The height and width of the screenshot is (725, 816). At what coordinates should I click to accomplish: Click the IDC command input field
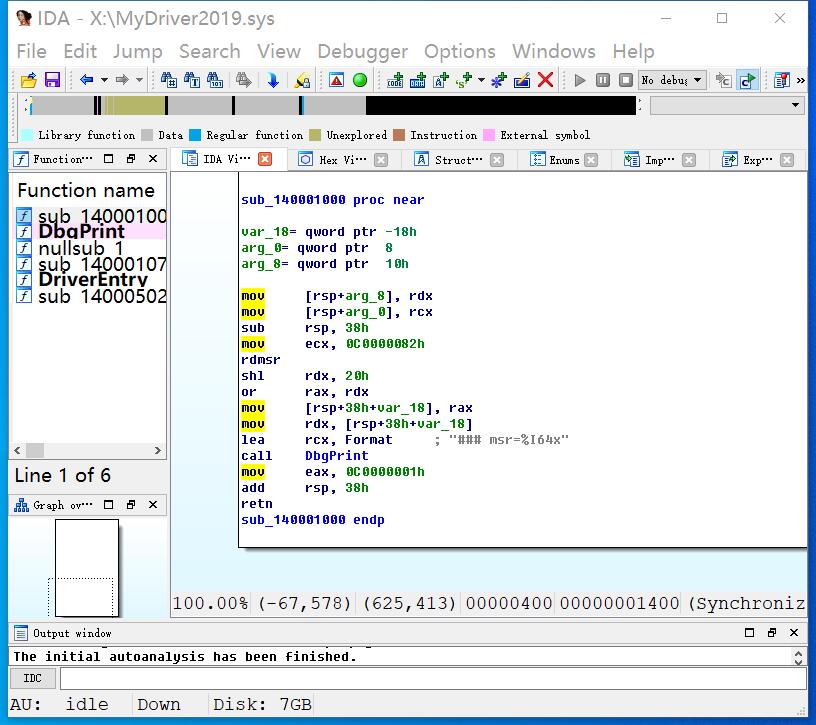point(430,679)
